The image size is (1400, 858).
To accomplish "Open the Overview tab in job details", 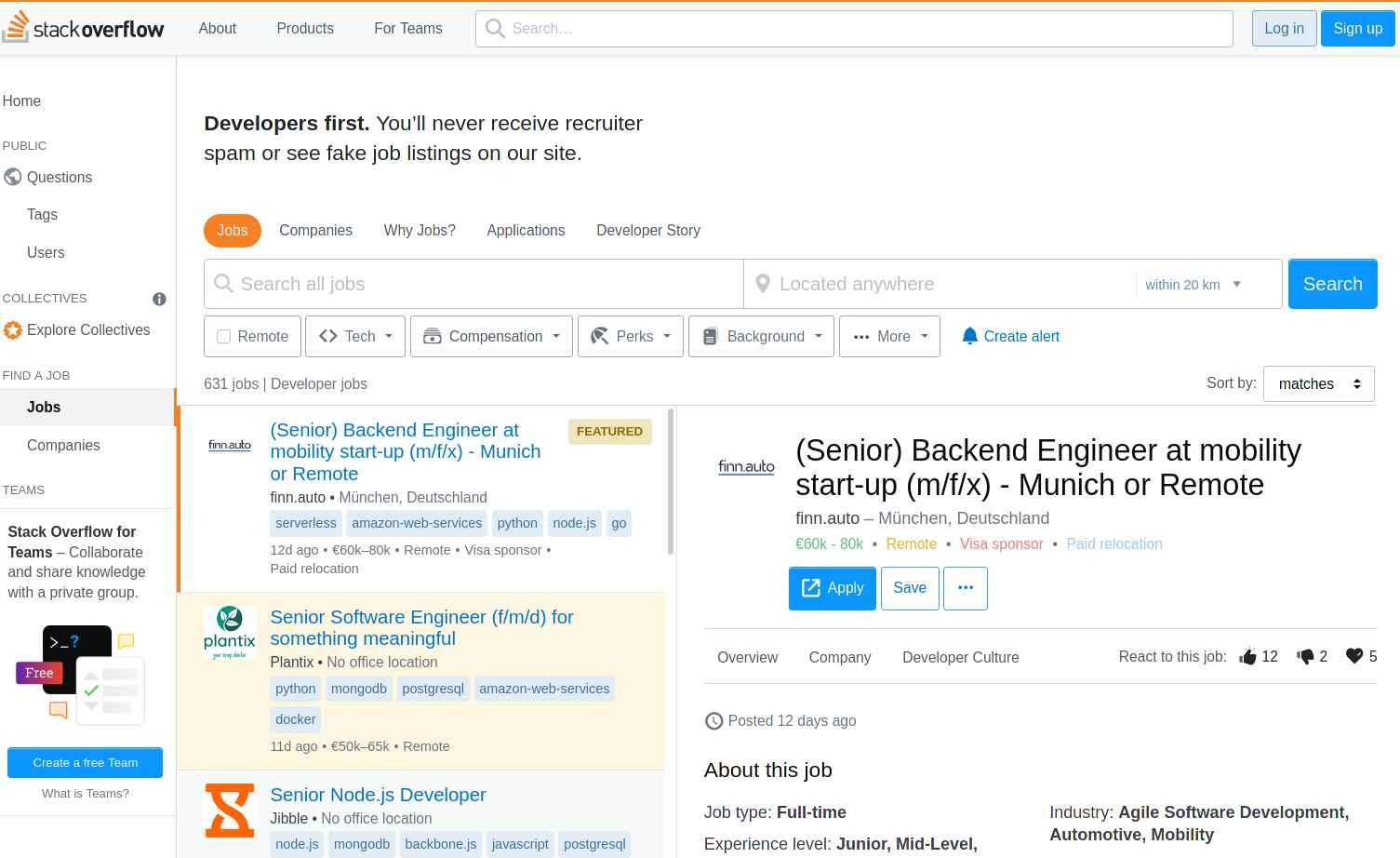I will point(747,657).
